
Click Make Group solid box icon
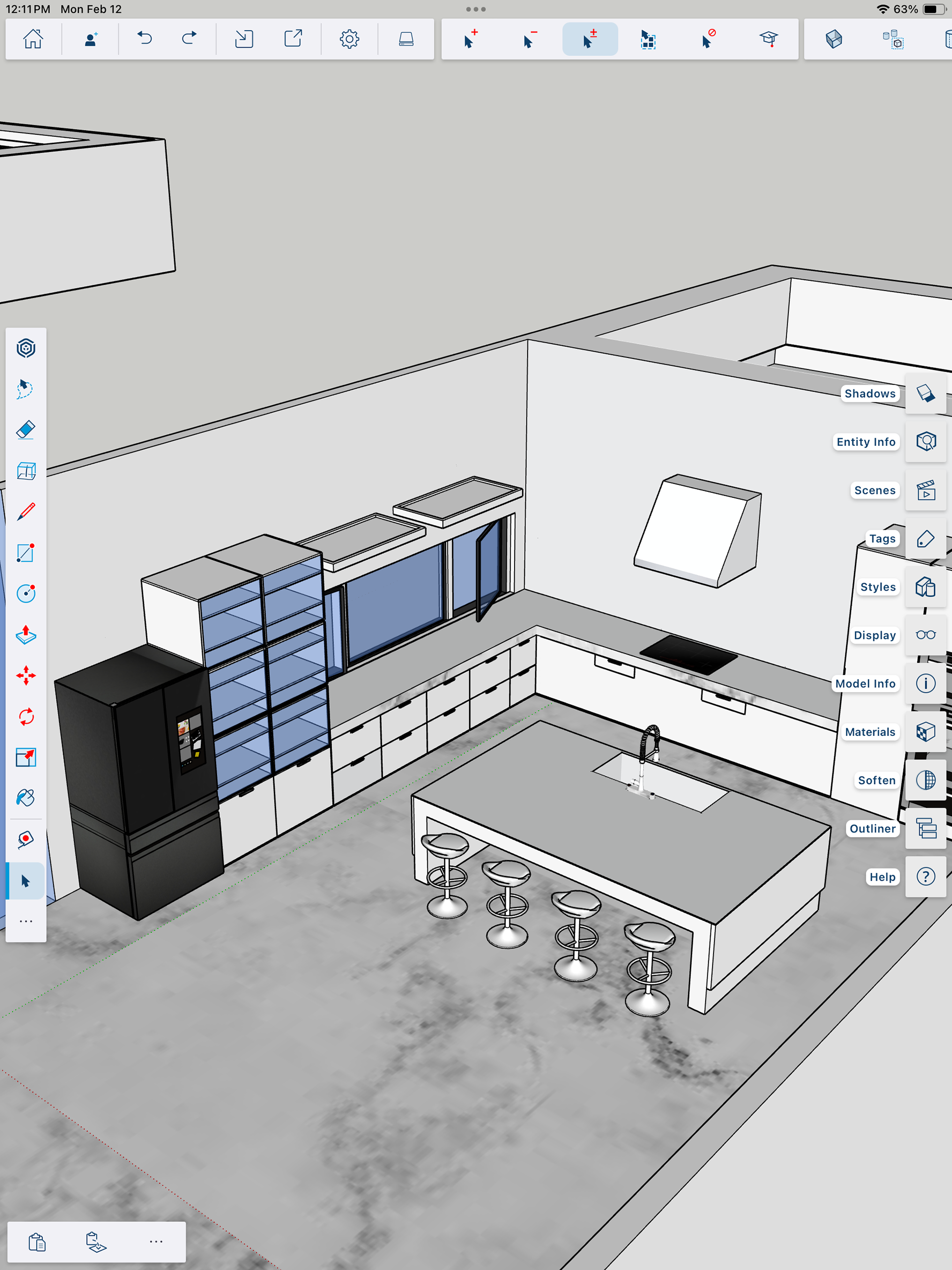tap(833, 39)
